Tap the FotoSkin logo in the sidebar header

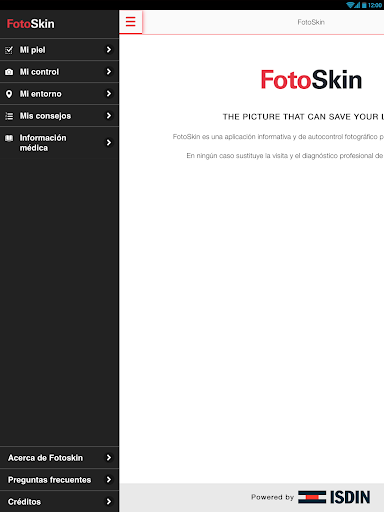(31, 24)
